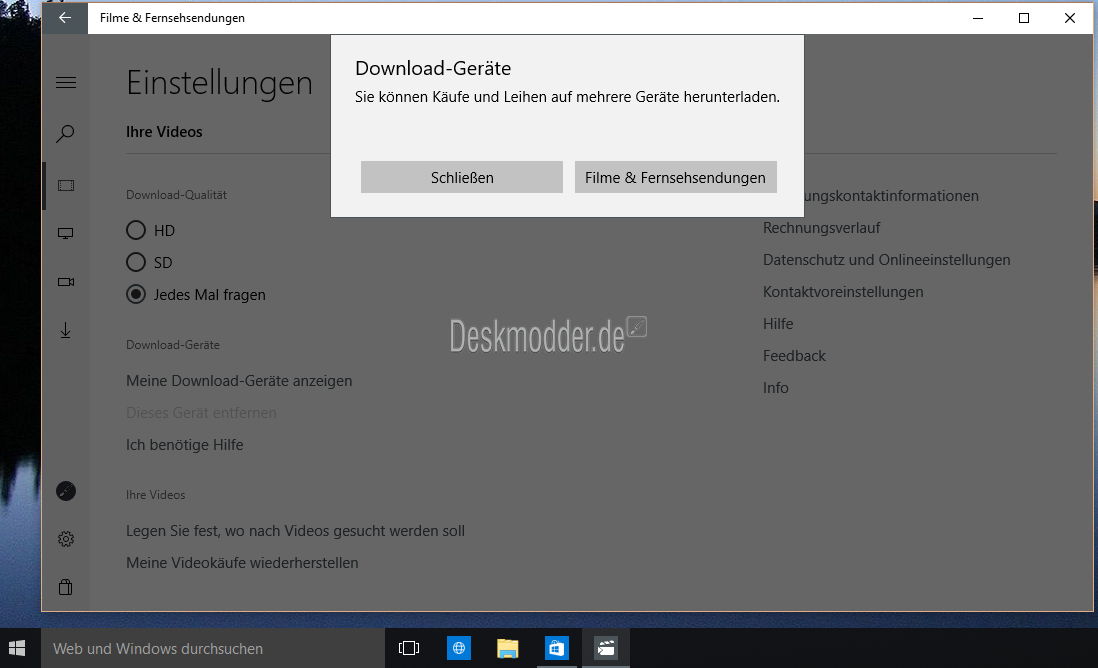The height and width of the screenshot is (668, 1098).
Task: Open the Hilfe link
Action: pyautogui.click(x=778, y=323)
